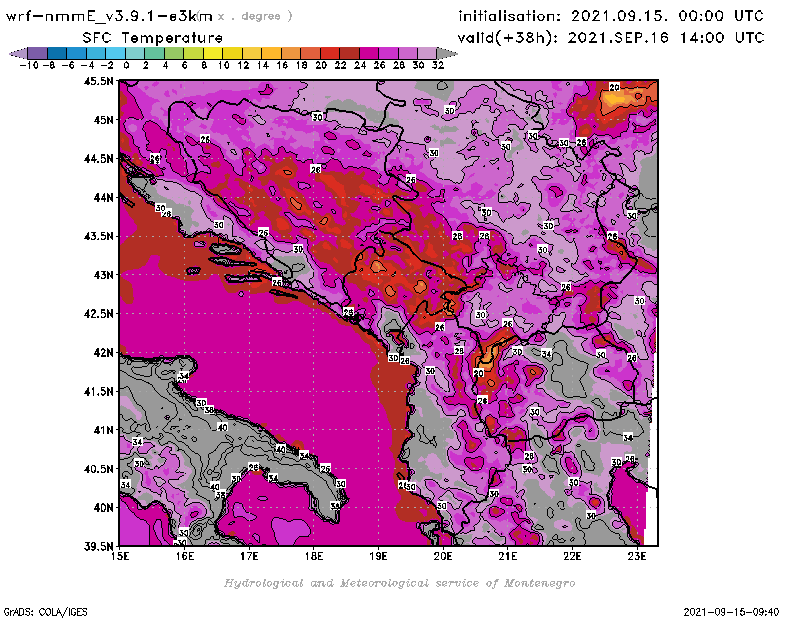This screenshot has width=800, height=618.
Task: Pick the light pink swatch between 30 and 32
Action: tap(427, 53)
